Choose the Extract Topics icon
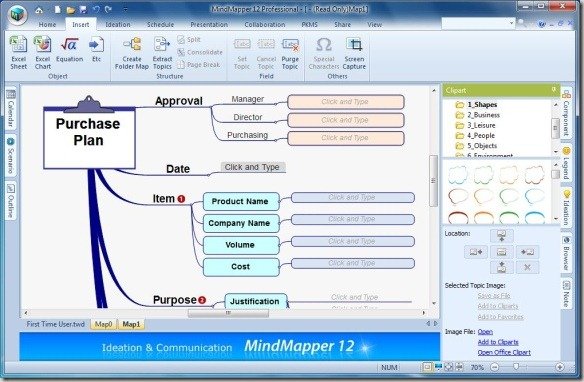This screenshot has height=382, width=584. 162,53
